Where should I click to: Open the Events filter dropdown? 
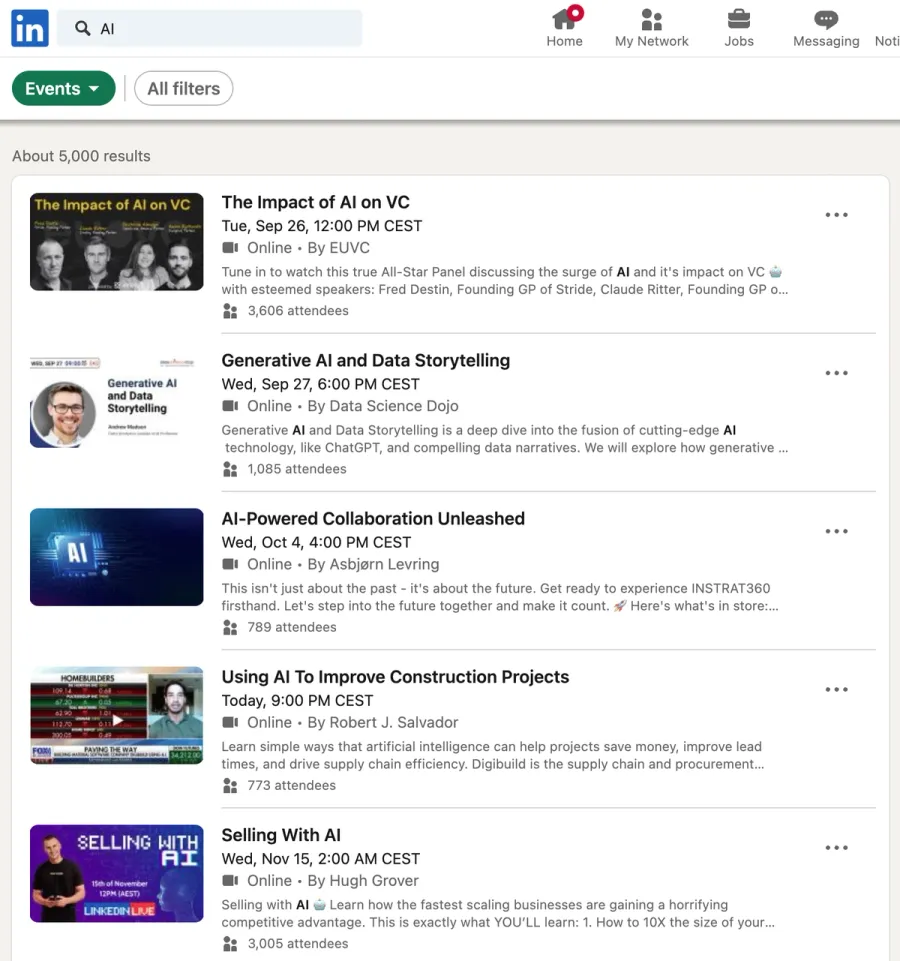(x=63, y=88)
